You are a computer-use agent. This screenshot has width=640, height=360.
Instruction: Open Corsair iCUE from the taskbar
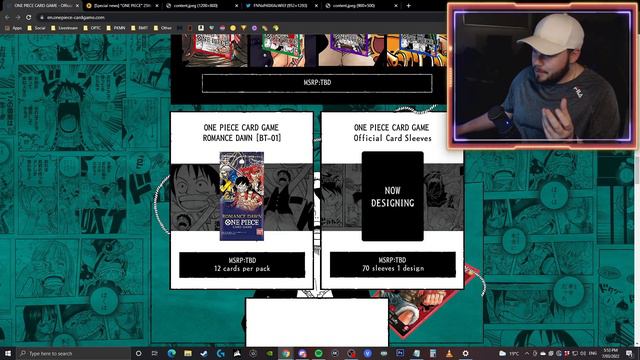(237, 353)
